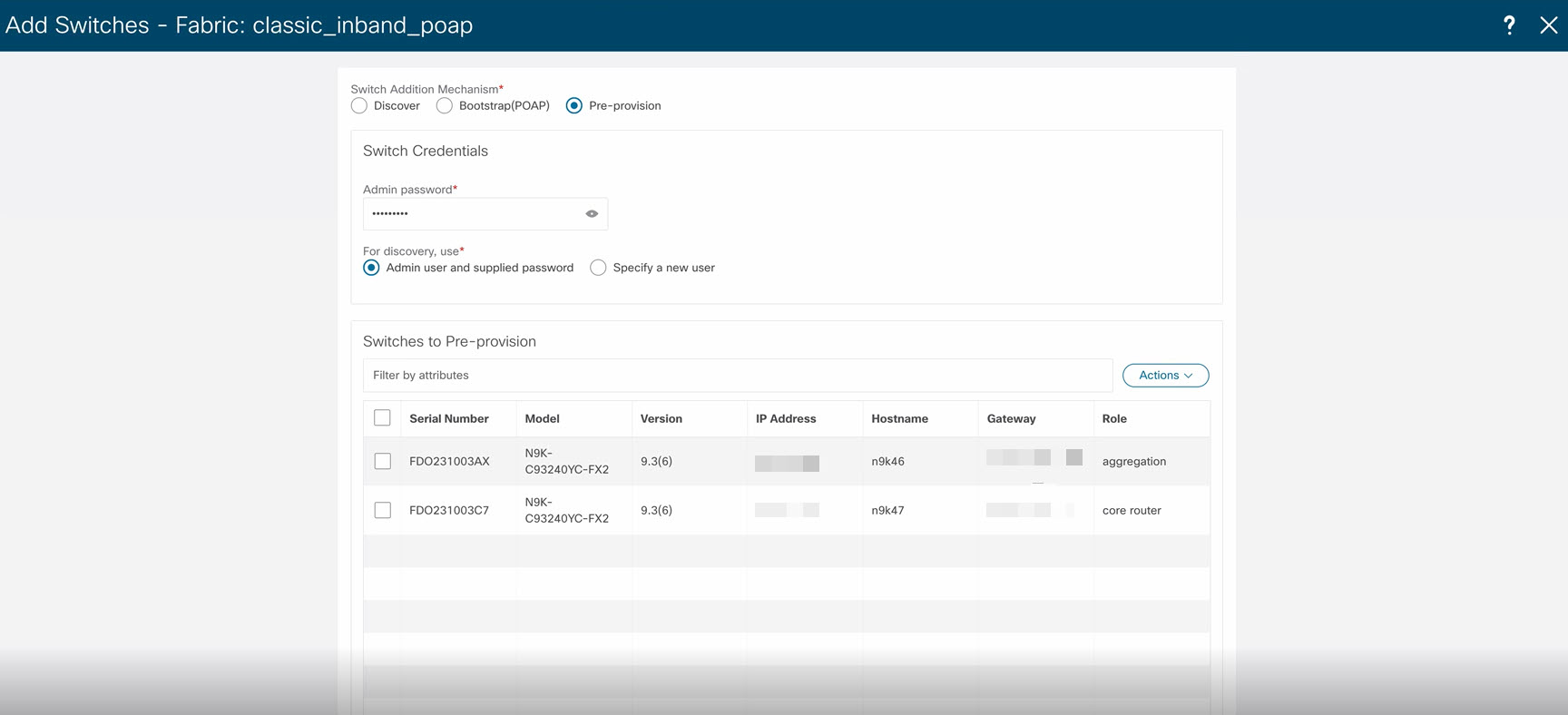Viewport: 1568px width, 715px height.
Task: Sort by Serial Number column header
Action: (x=449, y=419)
